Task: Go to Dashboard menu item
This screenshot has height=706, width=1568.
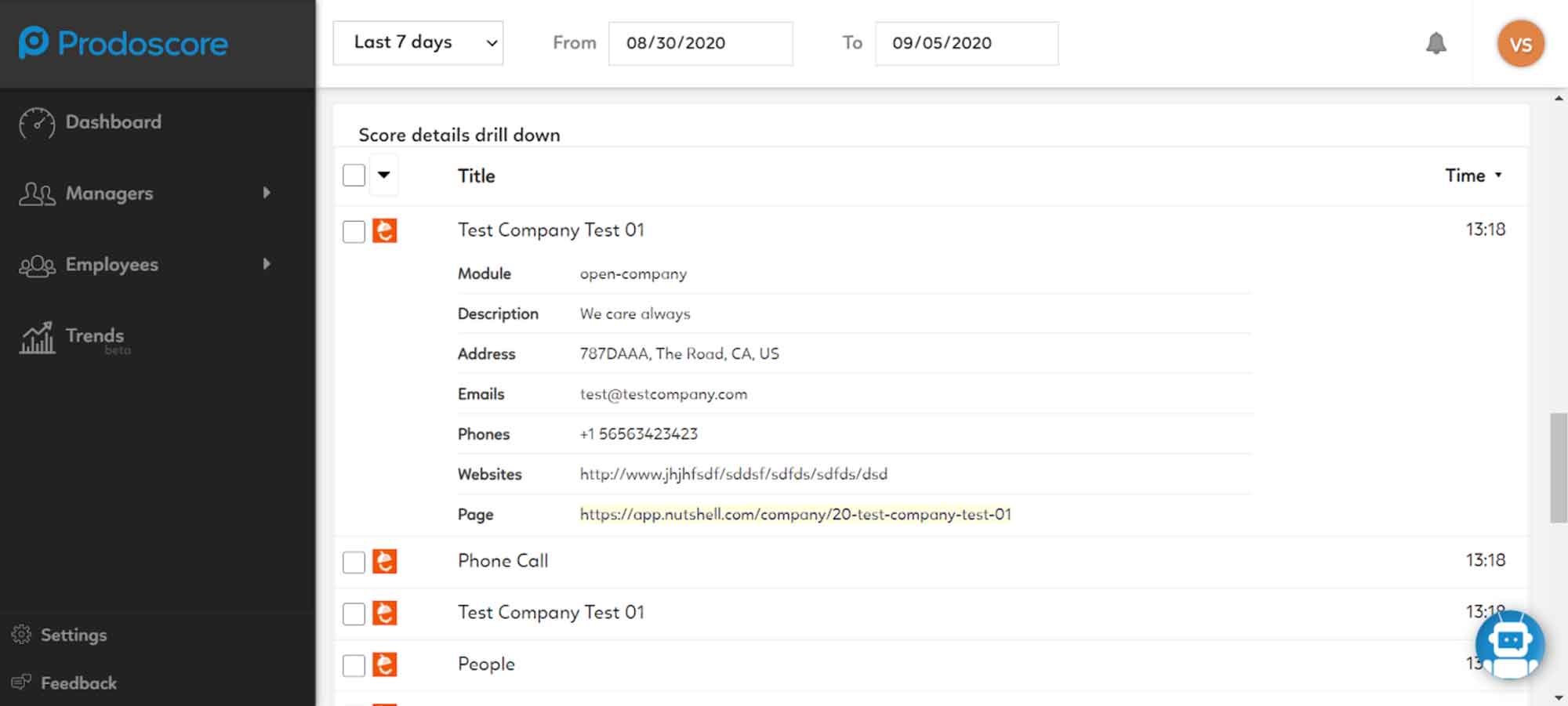Action: [x=114, y=122]
